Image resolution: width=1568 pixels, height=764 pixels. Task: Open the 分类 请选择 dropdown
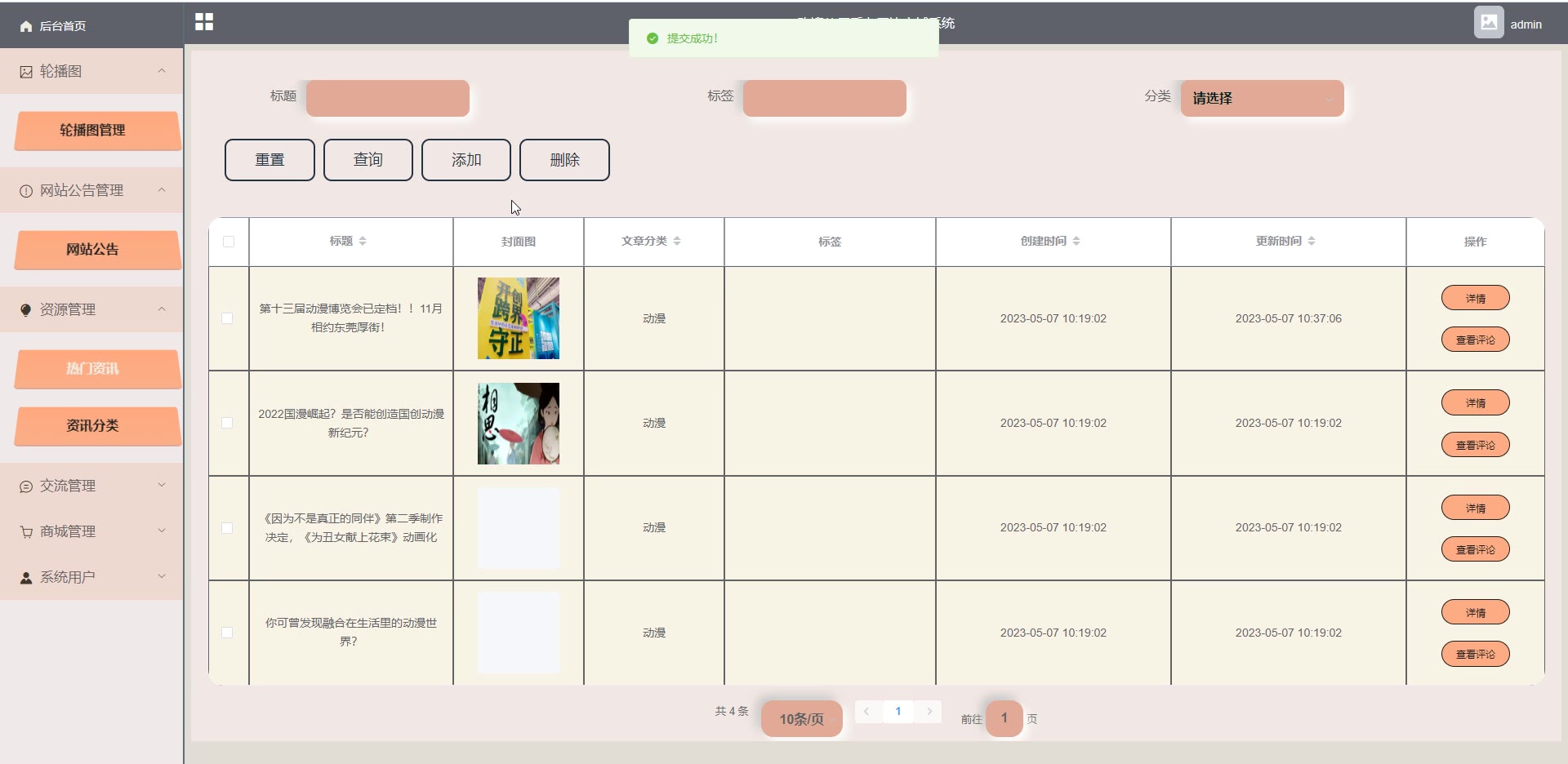[x=1262, y=98]
